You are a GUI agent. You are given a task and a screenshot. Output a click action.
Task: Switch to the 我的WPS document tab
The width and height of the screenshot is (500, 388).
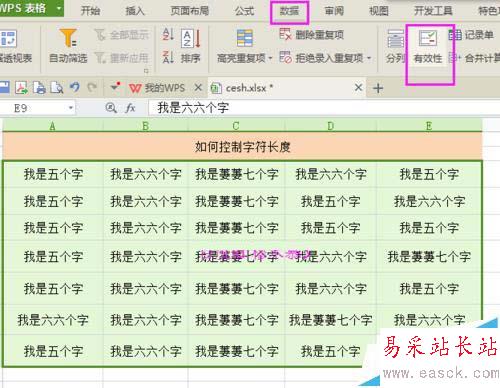[157, 88]
